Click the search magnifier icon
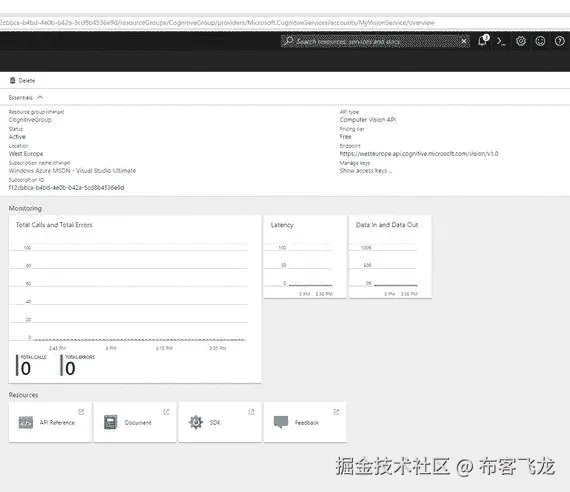The height and width of the screenshot is (492, 570). click(x=288, y=41)
